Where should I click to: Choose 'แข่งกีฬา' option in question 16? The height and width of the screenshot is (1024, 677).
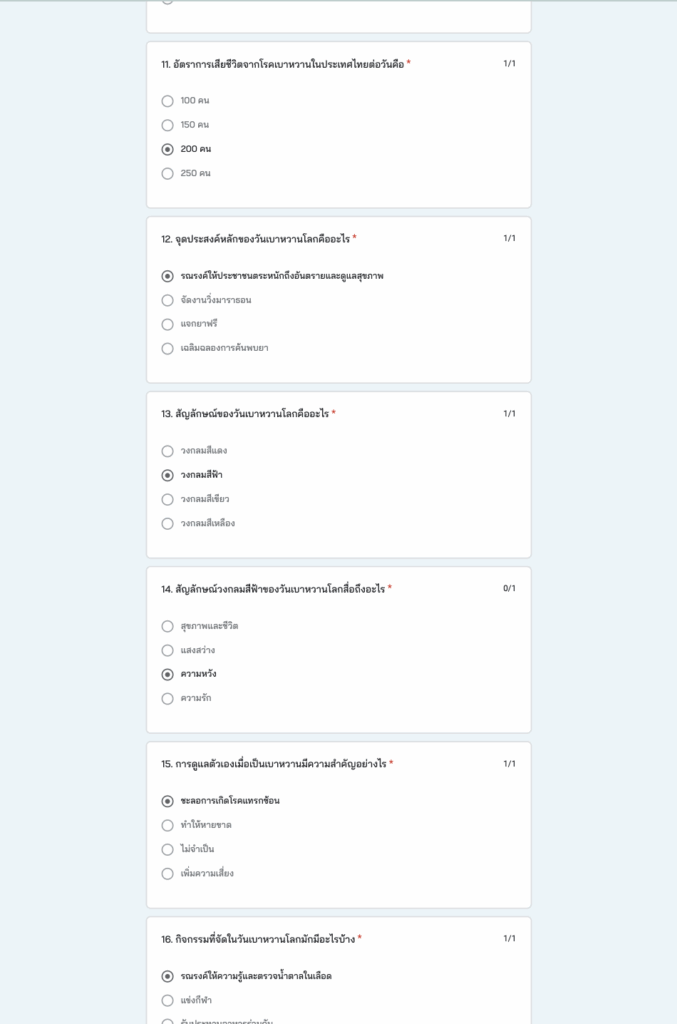(x=167, y=1000)
